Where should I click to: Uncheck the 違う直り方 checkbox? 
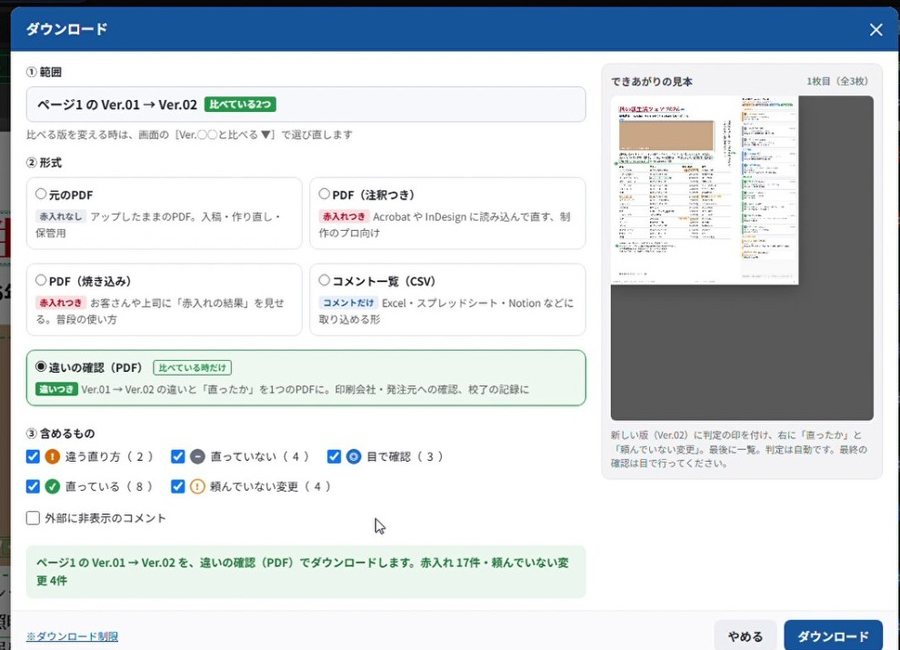coord(33,456)
